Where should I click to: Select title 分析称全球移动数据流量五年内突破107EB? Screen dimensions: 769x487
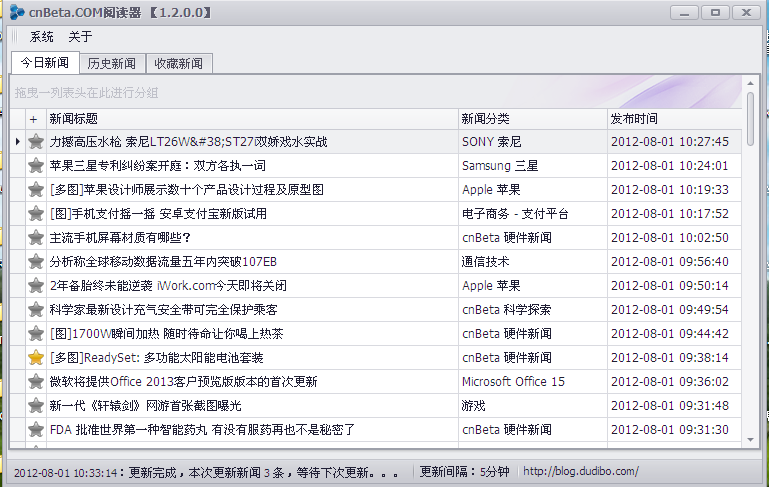click(x=163, y=262)
